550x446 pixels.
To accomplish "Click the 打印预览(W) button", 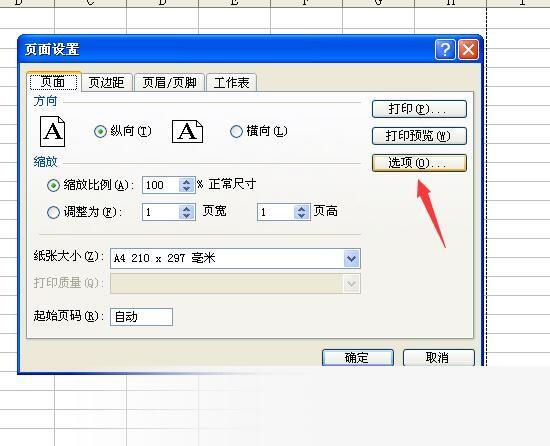I will coord(419,136).
